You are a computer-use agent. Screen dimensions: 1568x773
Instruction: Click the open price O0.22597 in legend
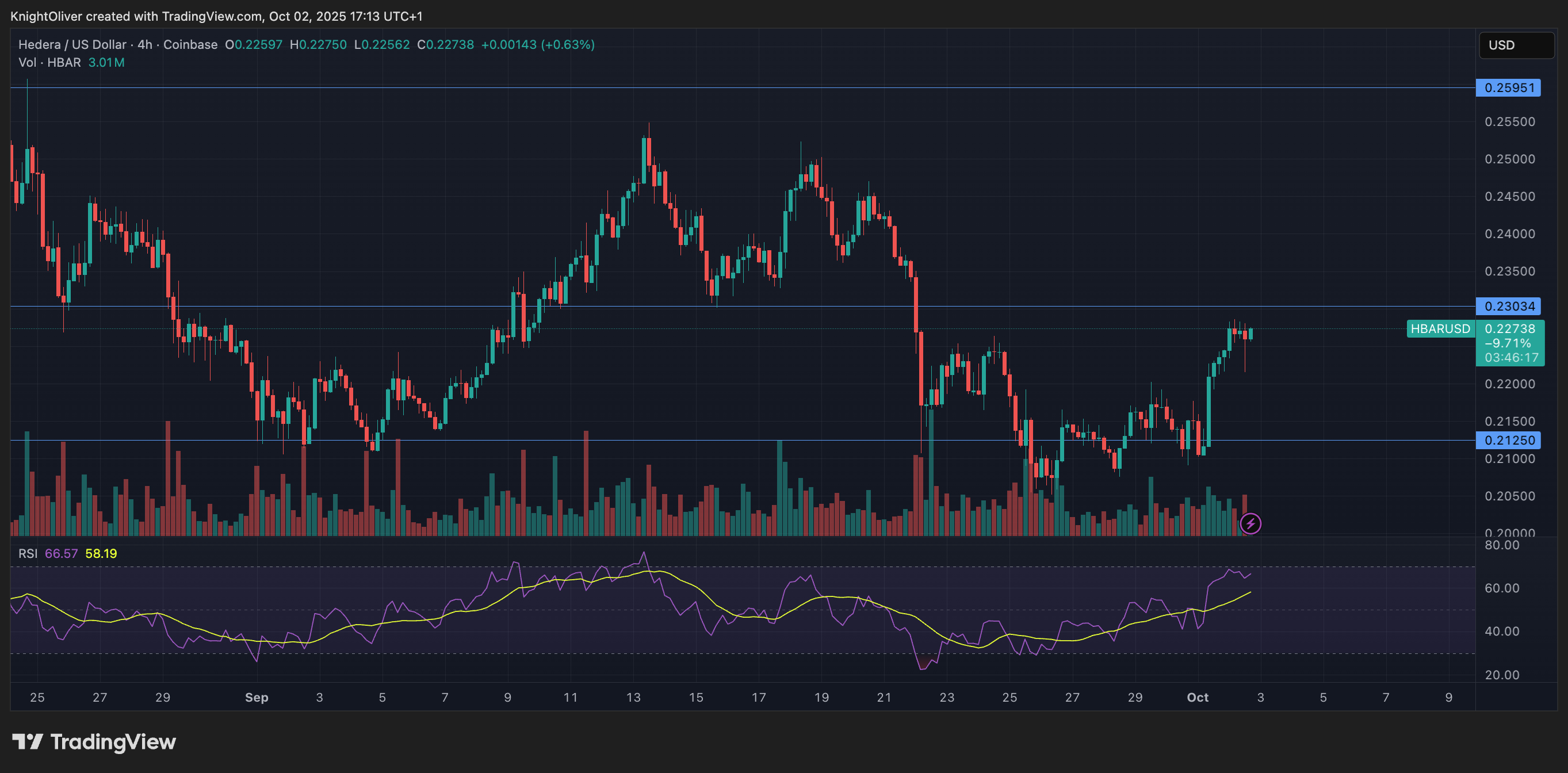[x=253, y=44]
